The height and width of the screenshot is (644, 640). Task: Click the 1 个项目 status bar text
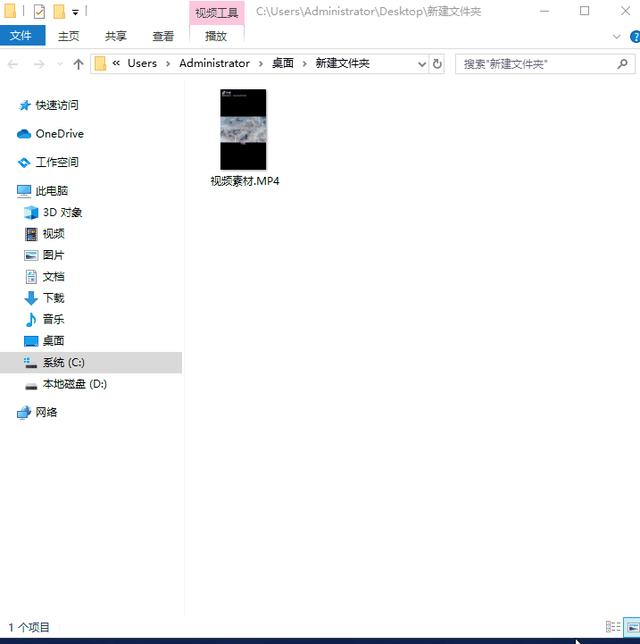click(x=29, y=628)
